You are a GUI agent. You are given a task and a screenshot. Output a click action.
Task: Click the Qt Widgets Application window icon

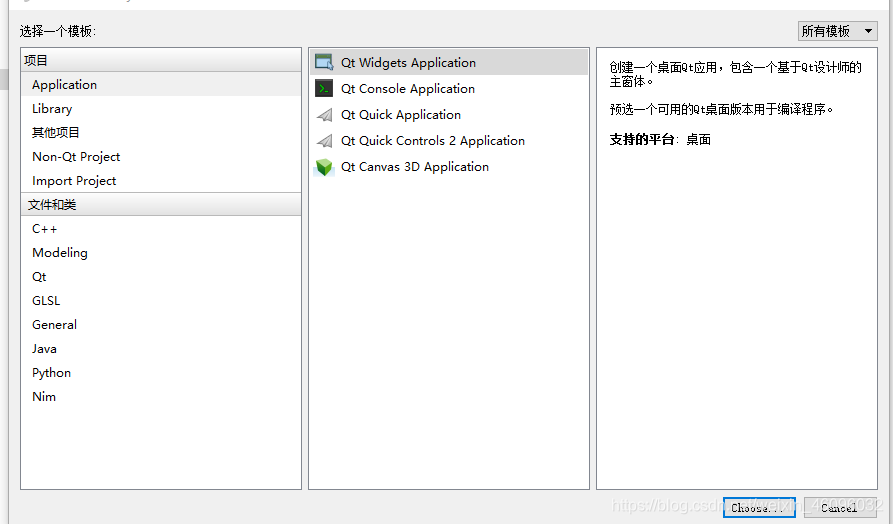click(x=324, y=62)
